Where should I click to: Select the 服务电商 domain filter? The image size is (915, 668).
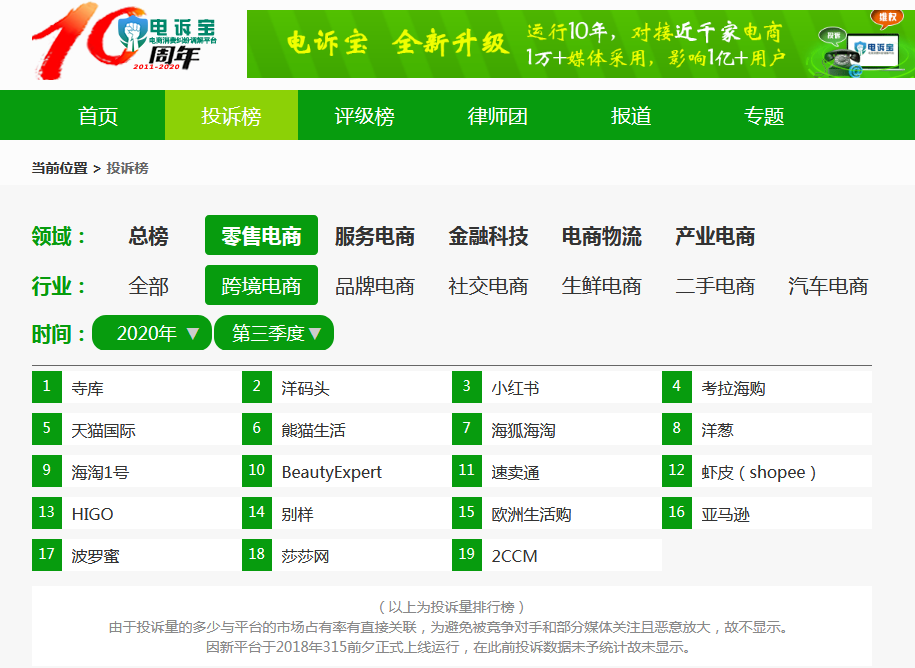374,237
